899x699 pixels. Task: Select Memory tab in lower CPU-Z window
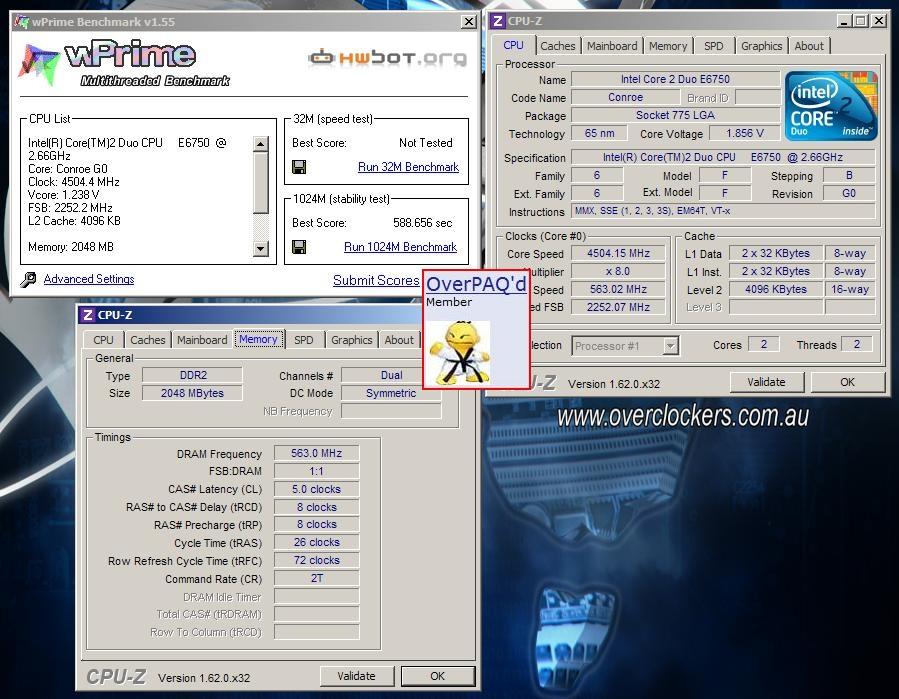(x=259, y=339)
